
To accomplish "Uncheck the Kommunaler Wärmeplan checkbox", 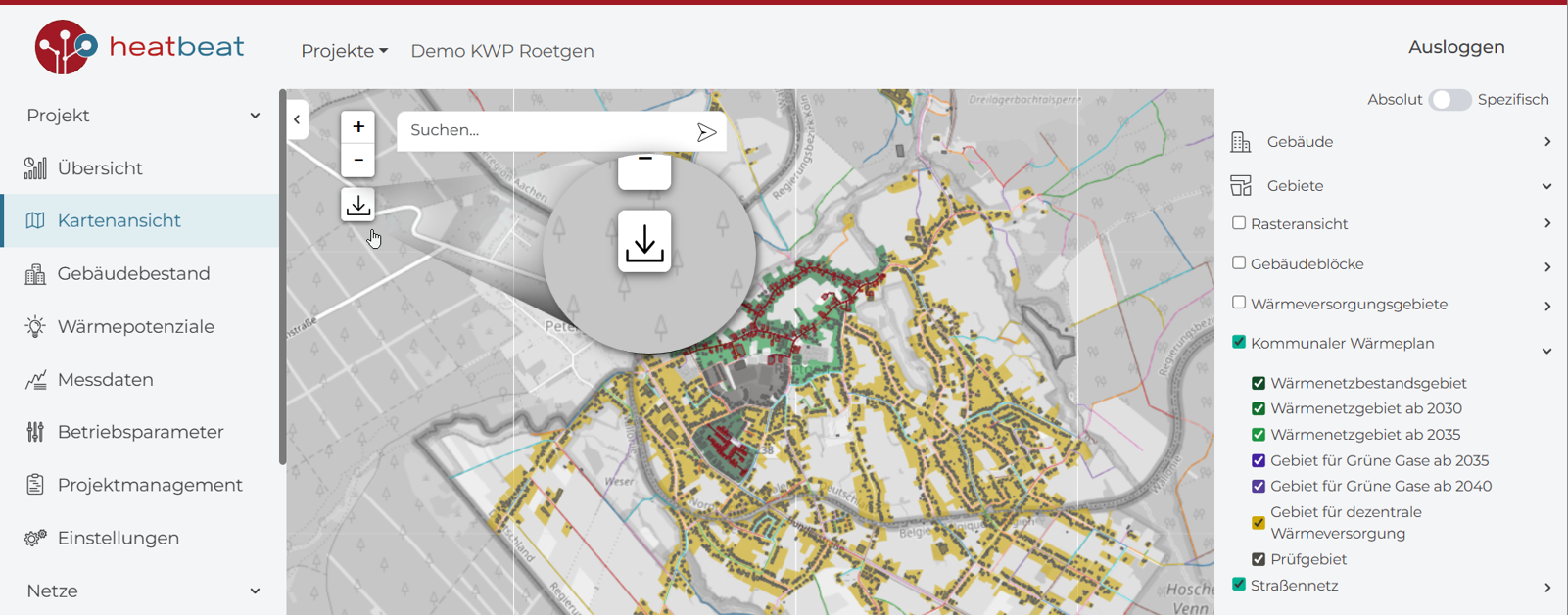I will (x=1239, y=342).
